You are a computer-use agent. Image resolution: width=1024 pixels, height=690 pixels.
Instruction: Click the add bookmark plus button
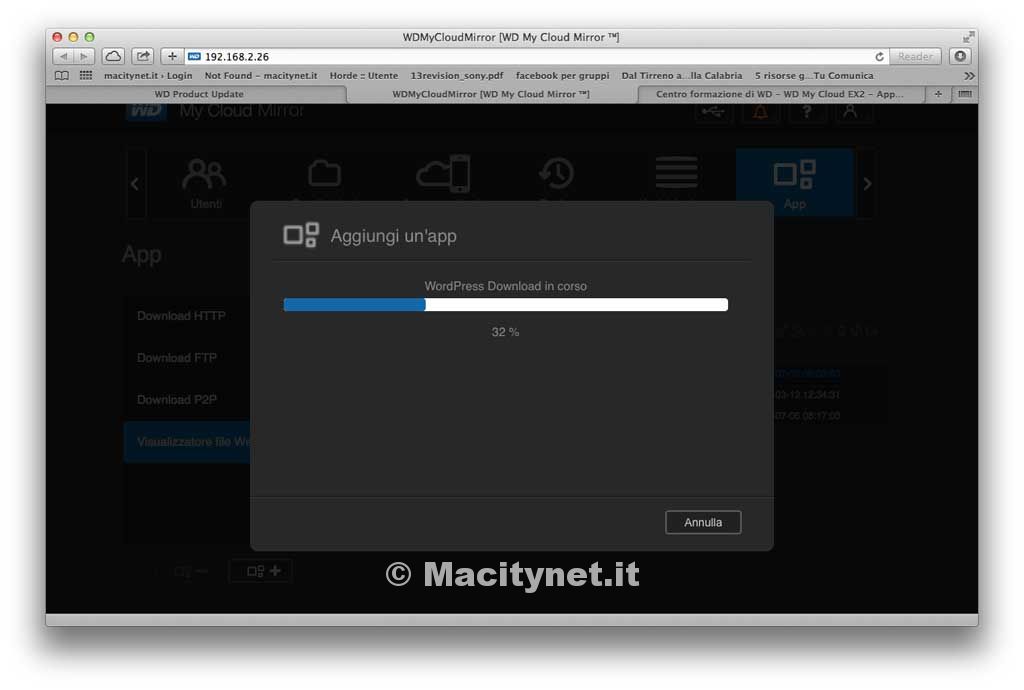click(172, 56)
